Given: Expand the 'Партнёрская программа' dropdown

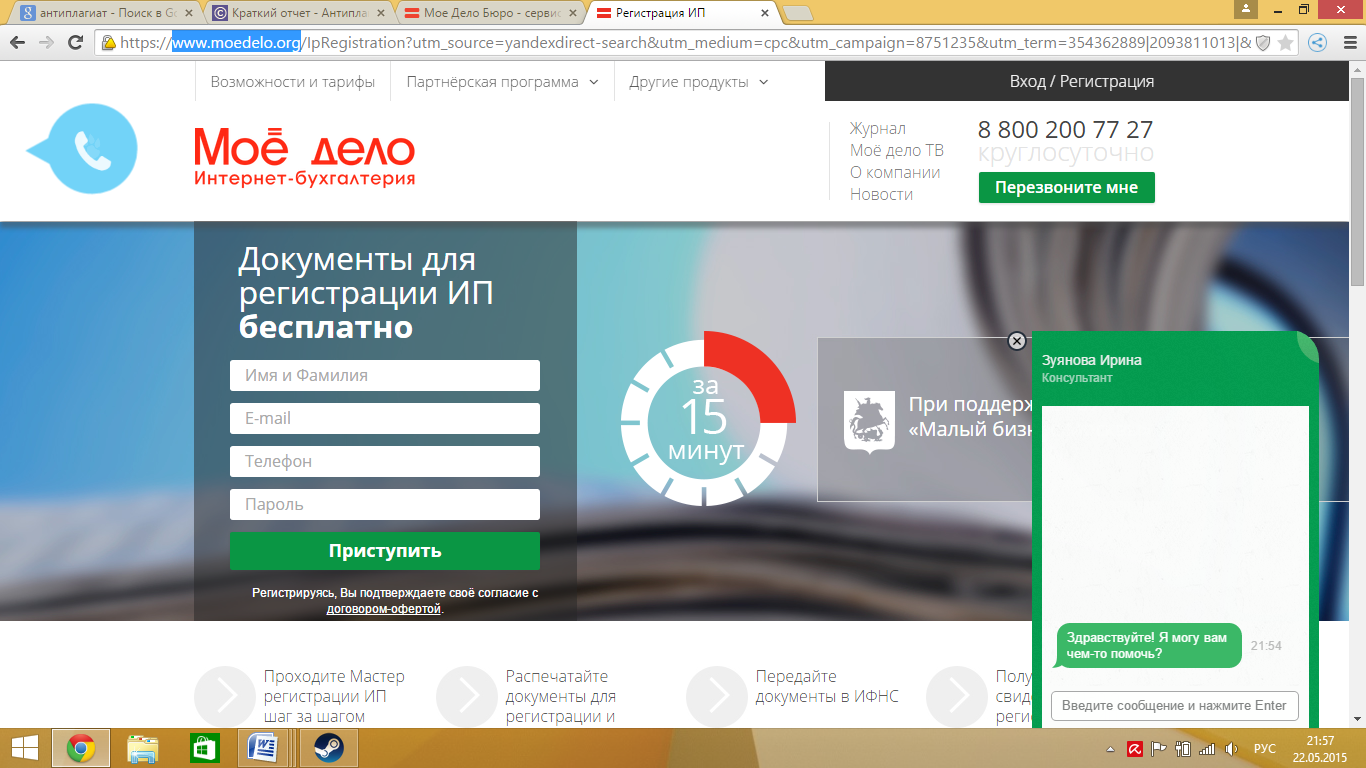Looking at the screenshot, I should [502, 82].
